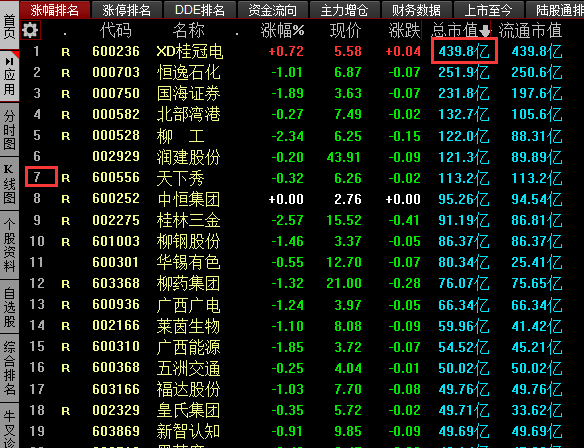Click the R marker for 国海证券

pyautogui.click(x=66, y=94)
